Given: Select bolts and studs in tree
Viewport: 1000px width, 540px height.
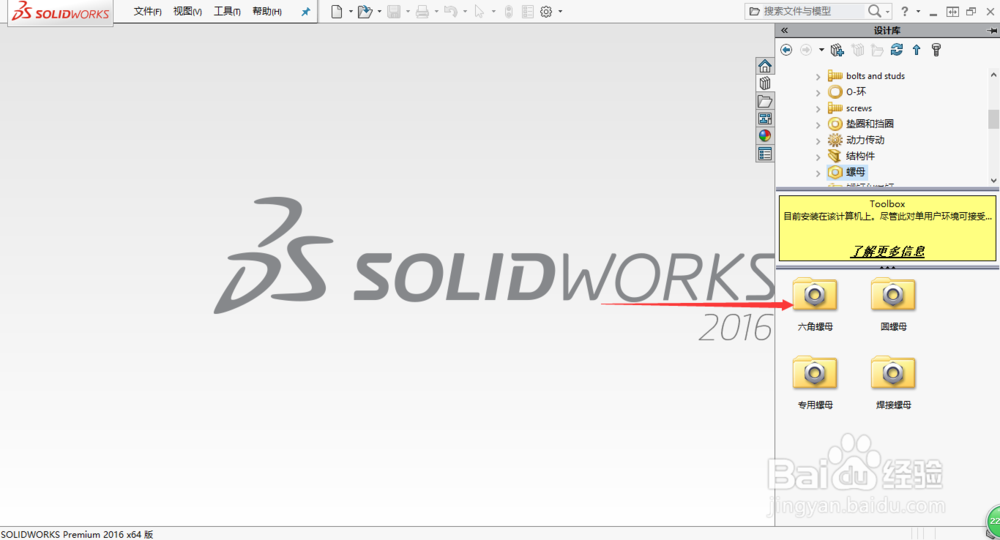Looking at the screenshot, I should point(875,76).
